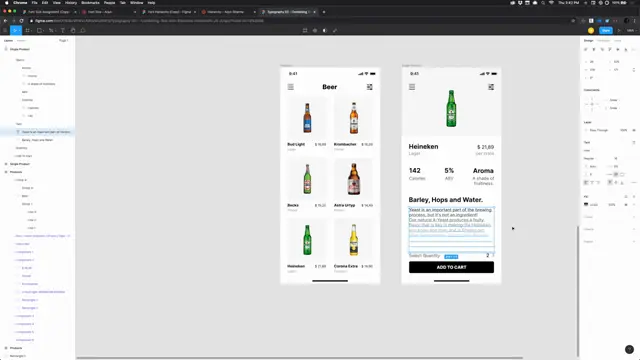The image size is (640, 360).
Task: Select the Barley, Hops and Water heading
Action: pyautogui.click(x=445, y=200)
